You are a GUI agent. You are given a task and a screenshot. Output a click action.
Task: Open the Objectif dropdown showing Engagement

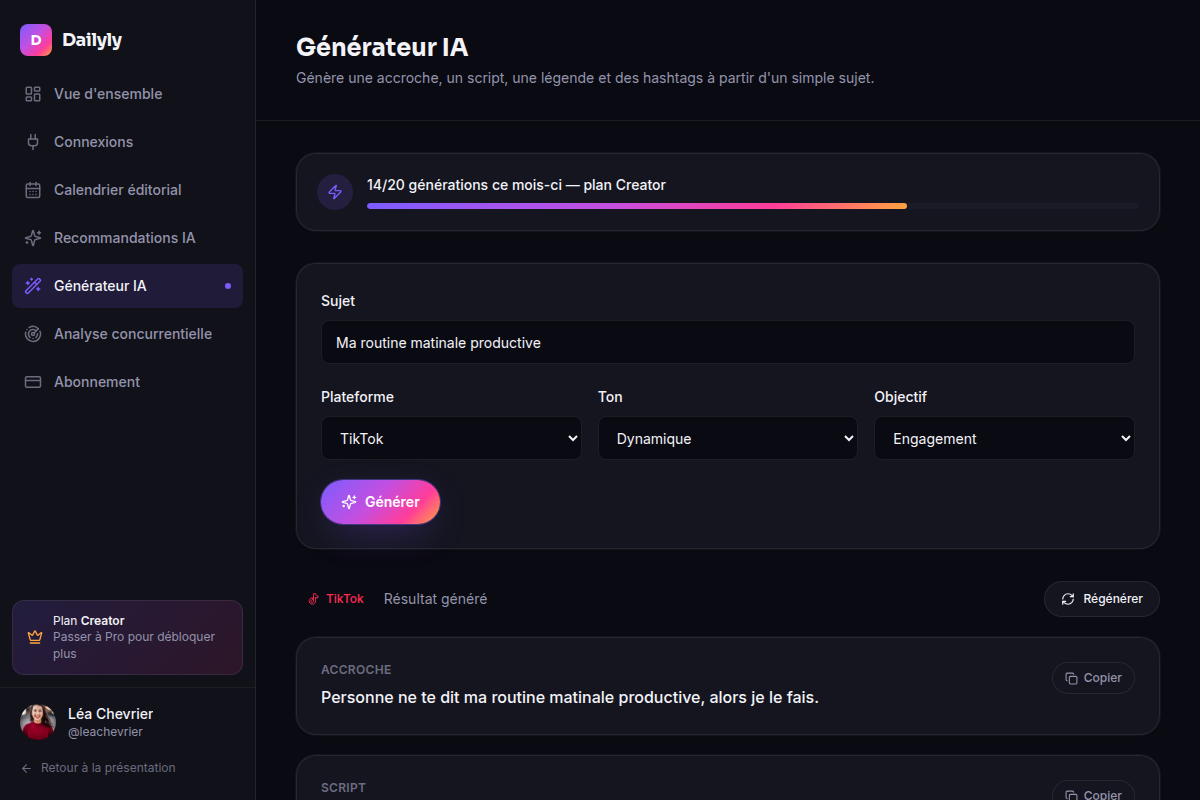(1004, 438)
